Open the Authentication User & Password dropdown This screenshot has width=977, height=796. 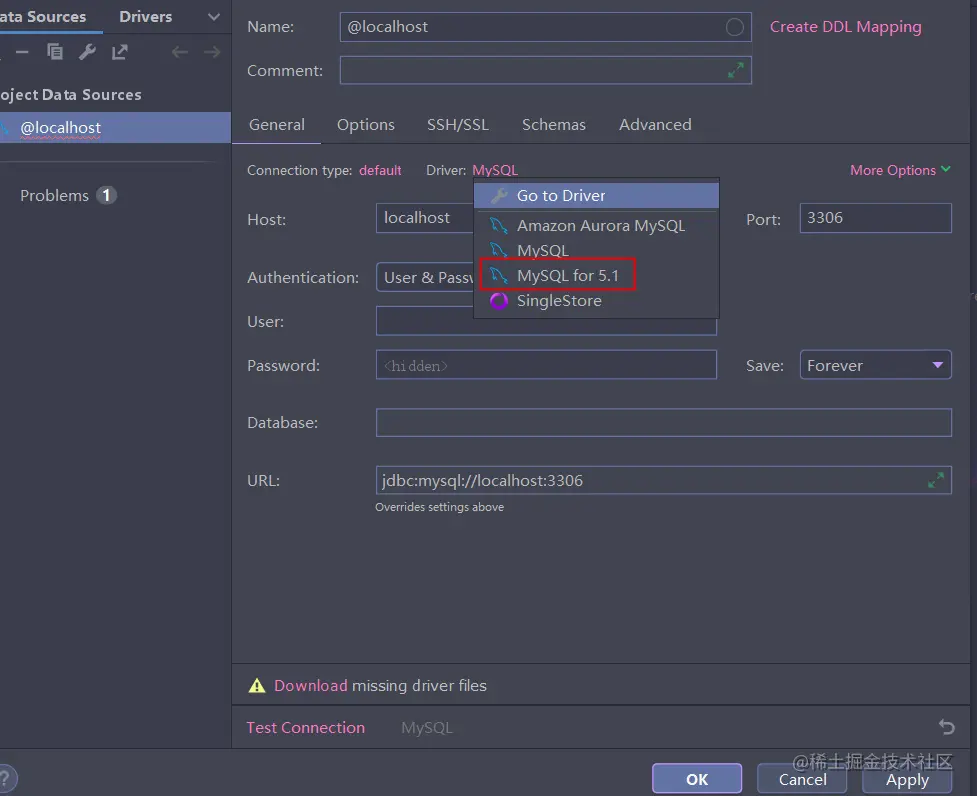(x=425, y=277)
